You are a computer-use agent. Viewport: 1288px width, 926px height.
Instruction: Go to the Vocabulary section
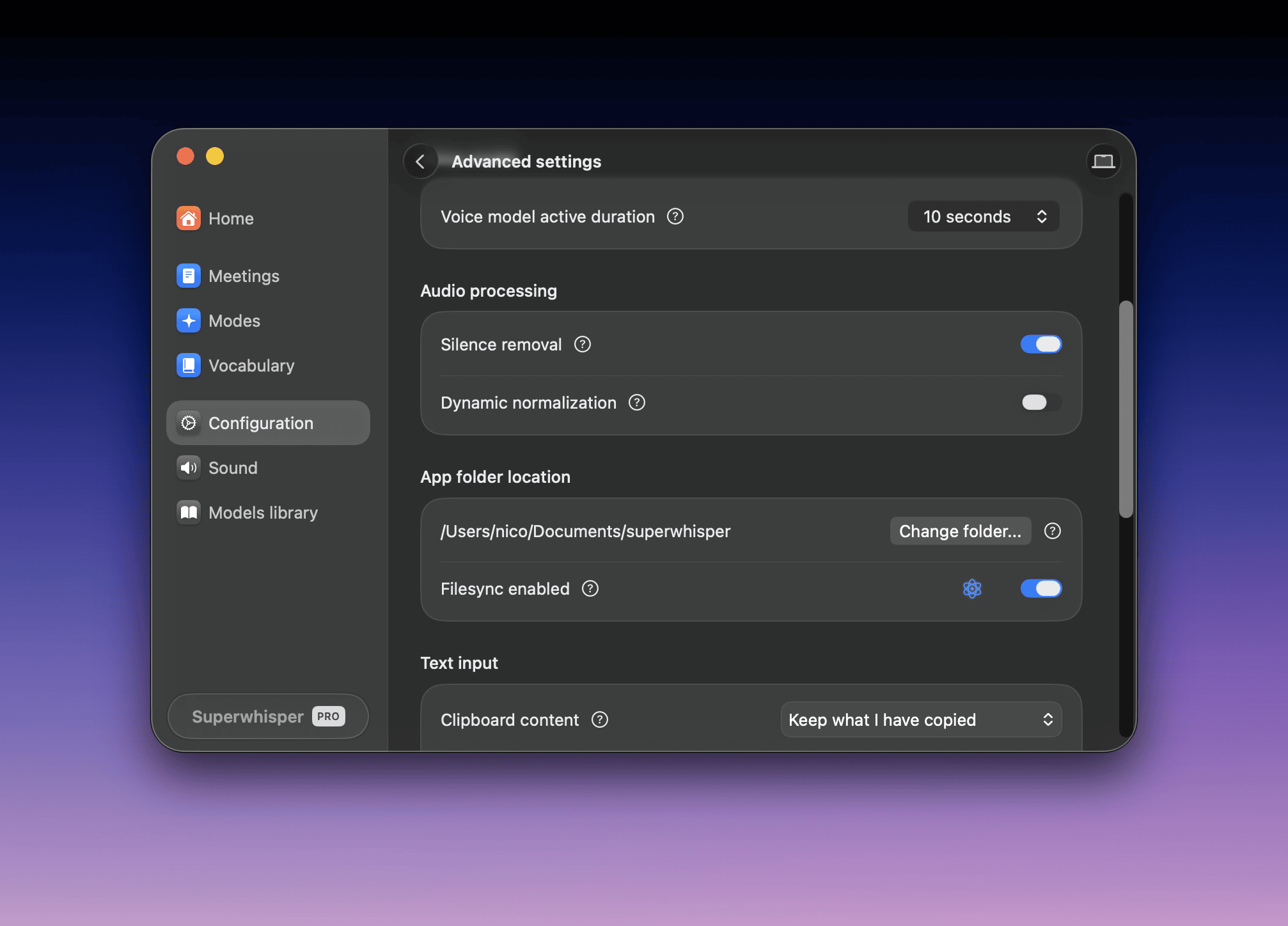268,365
